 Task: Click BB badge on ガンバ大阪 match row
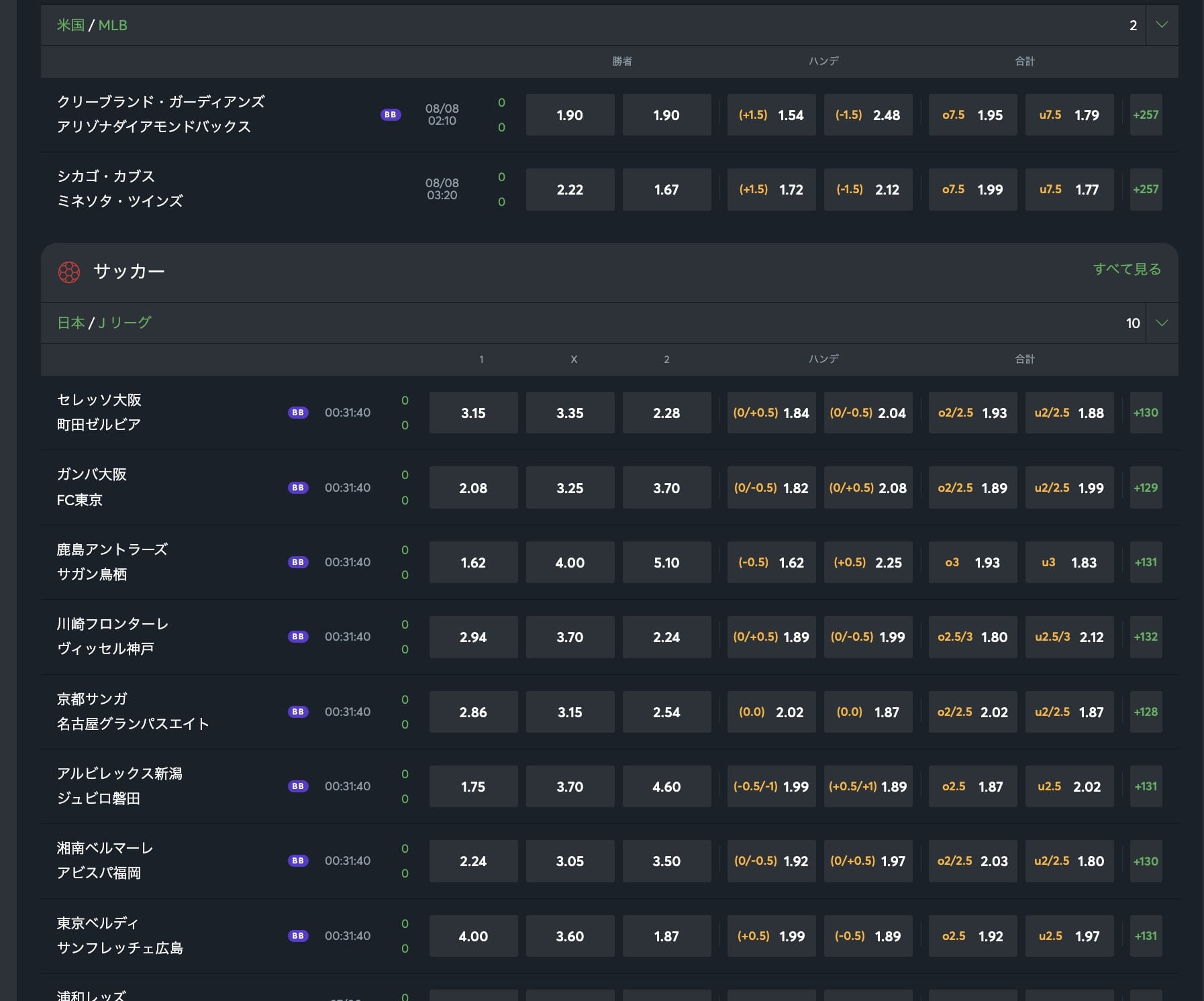(x=298, y=488)
